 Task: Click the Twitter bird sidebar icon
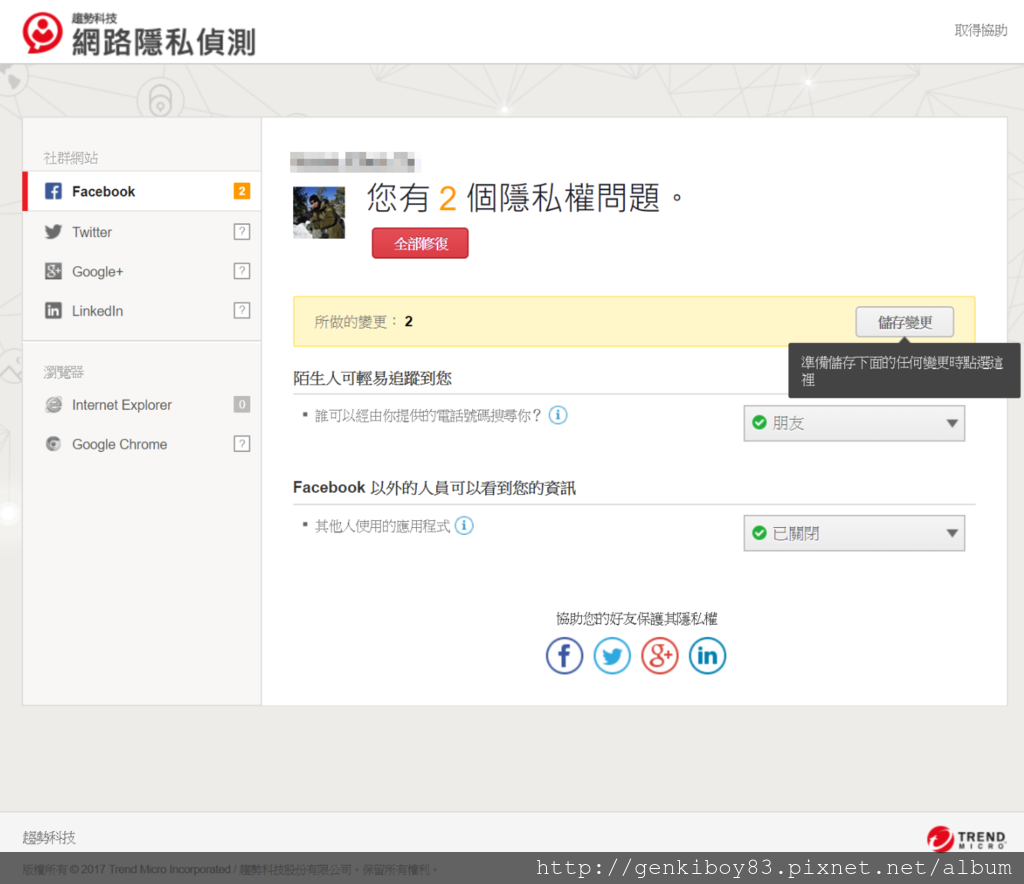(x=53, y=232)
